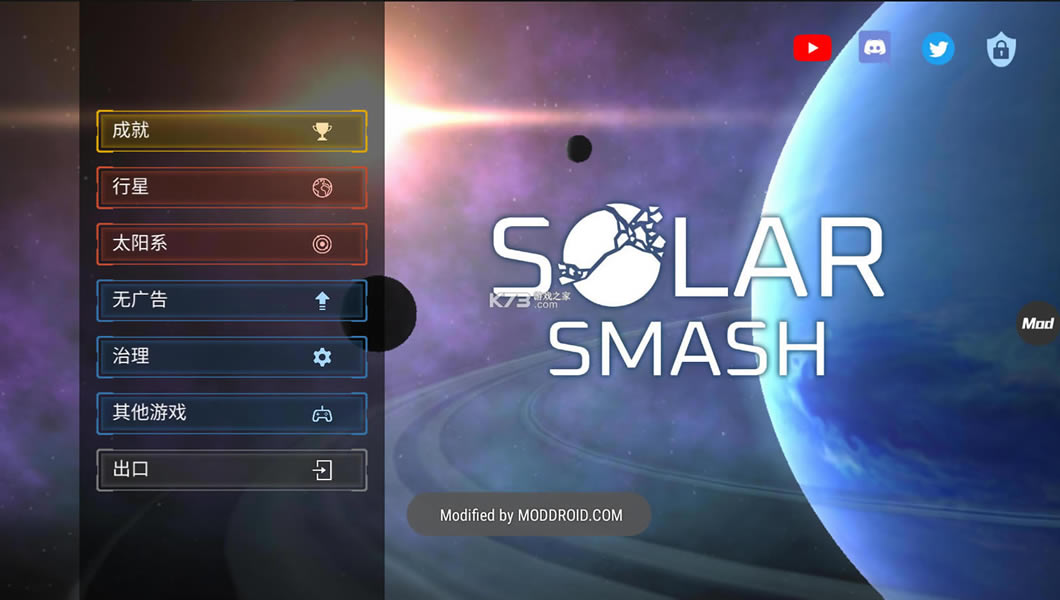
Task: Click the target icon in 太阳系 row
Action: (x=321, y=244)
